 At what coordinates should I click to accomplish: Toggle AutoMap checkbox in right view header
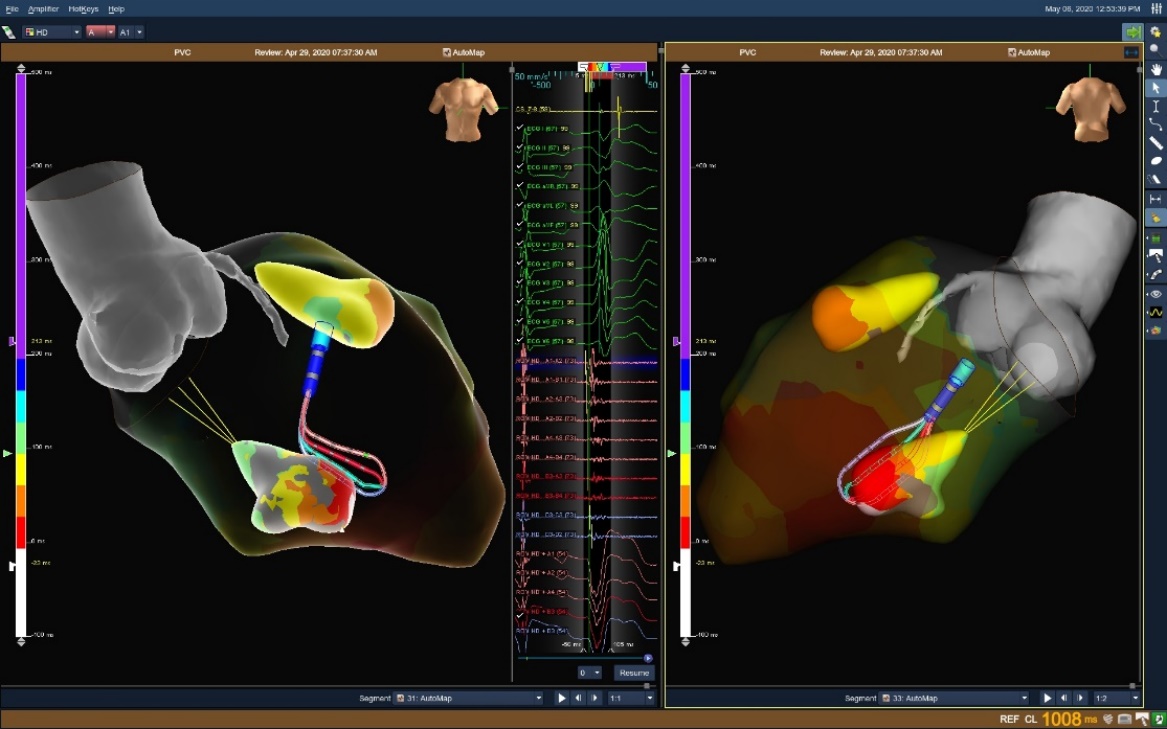point(1011,53)
